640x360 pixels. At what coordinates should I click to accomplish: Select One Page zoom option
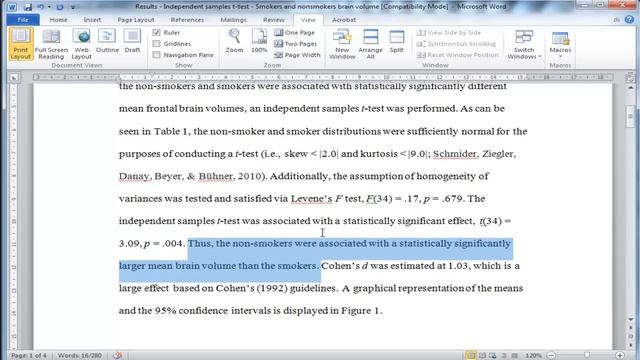(295, 32)
